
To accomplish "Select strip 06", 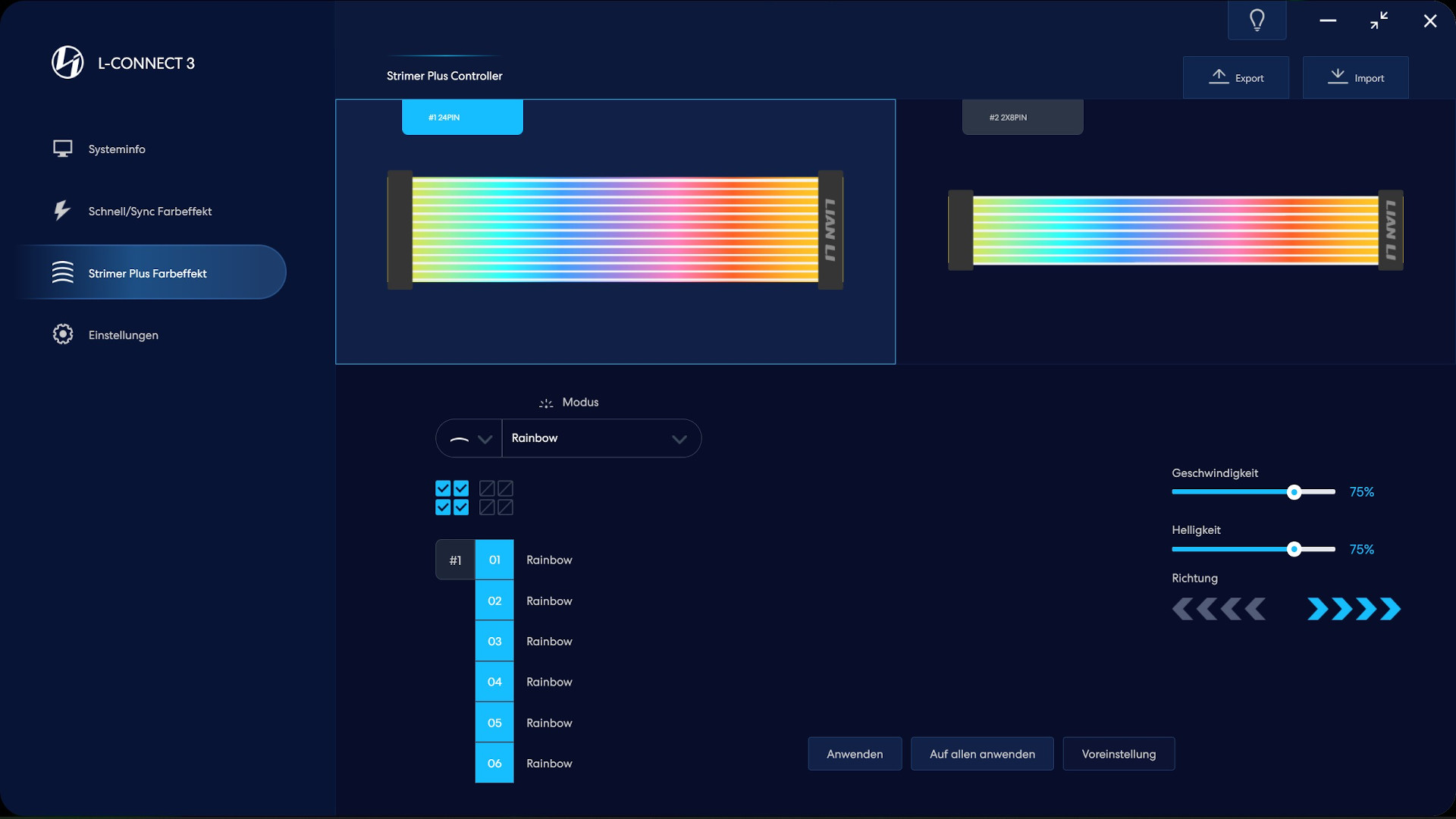I will tap(494, 763).
